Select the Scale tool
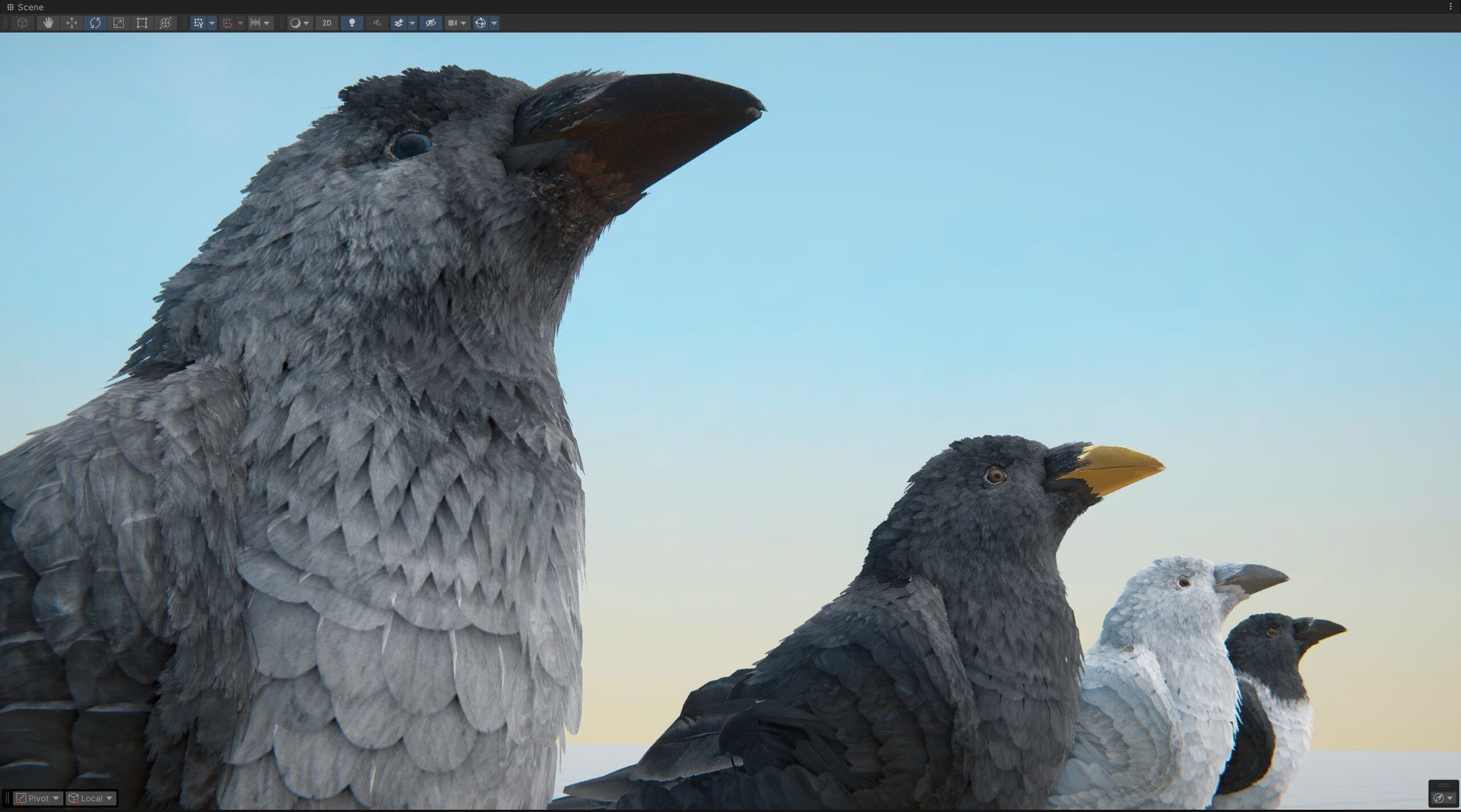 click(119, 23)
